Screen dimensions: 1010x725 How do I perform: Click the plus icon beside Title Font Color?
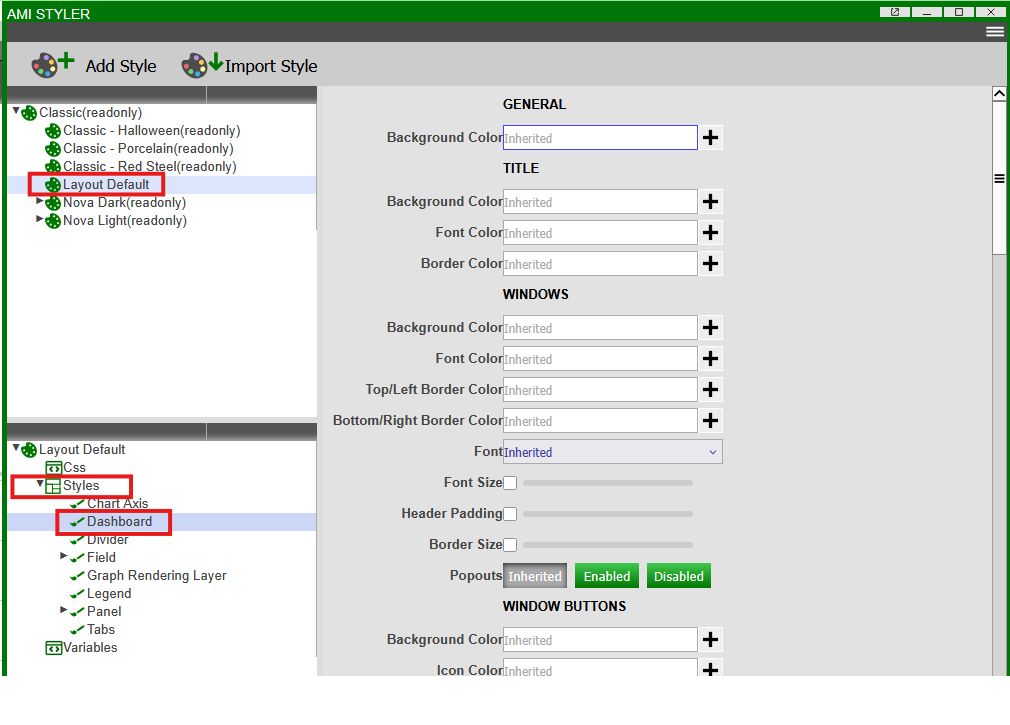coord(710,233)
